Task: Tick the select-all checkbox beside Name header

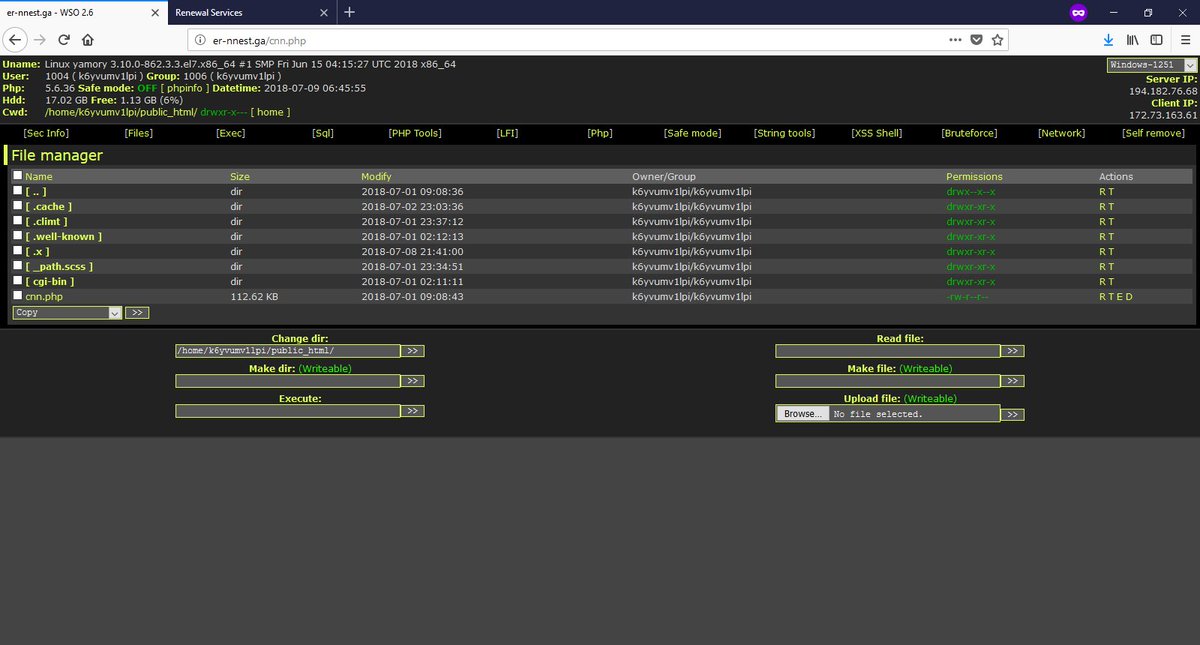Action: tap(17, 176)
